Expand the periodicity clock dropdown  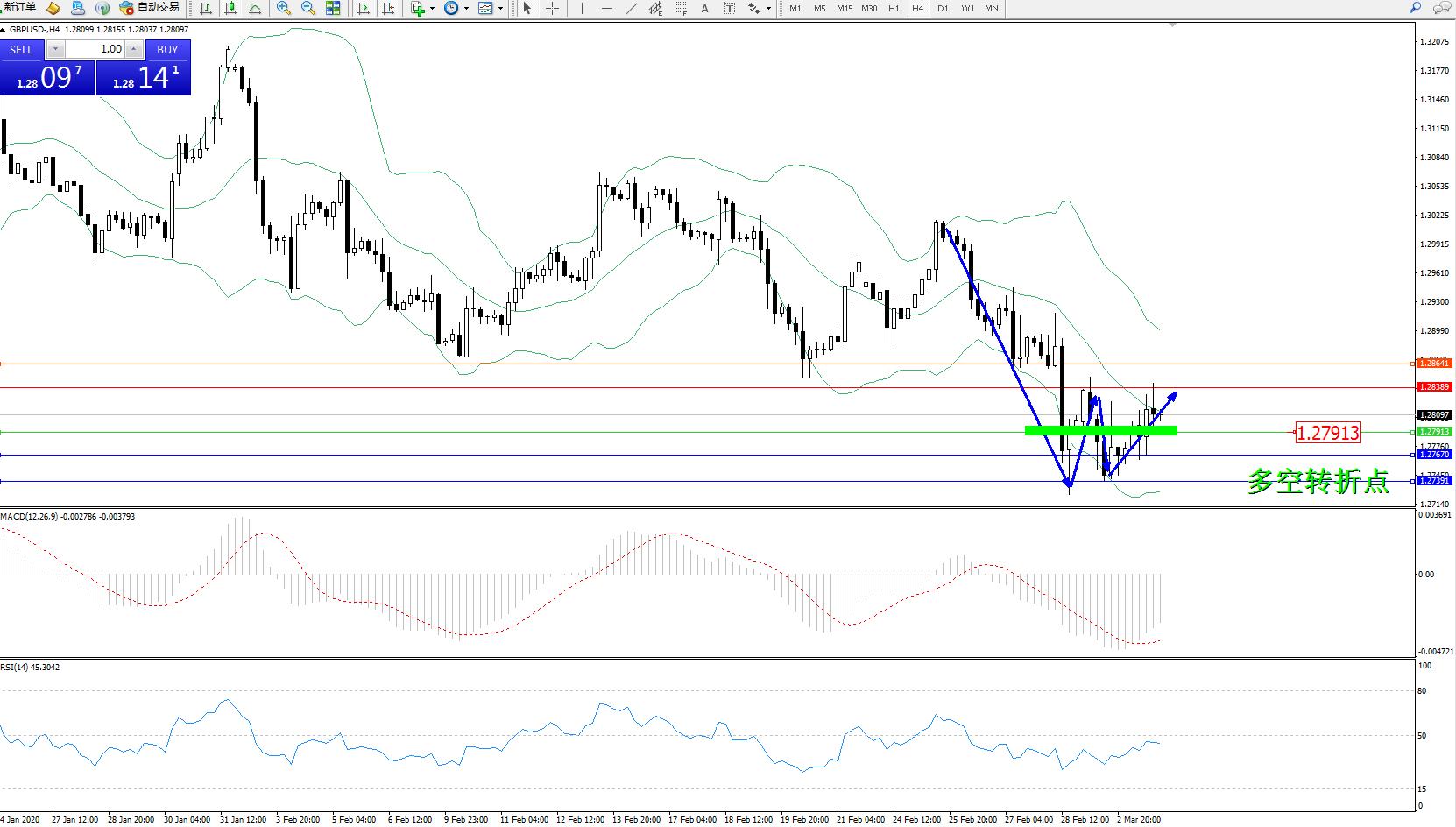pos(466,9)
